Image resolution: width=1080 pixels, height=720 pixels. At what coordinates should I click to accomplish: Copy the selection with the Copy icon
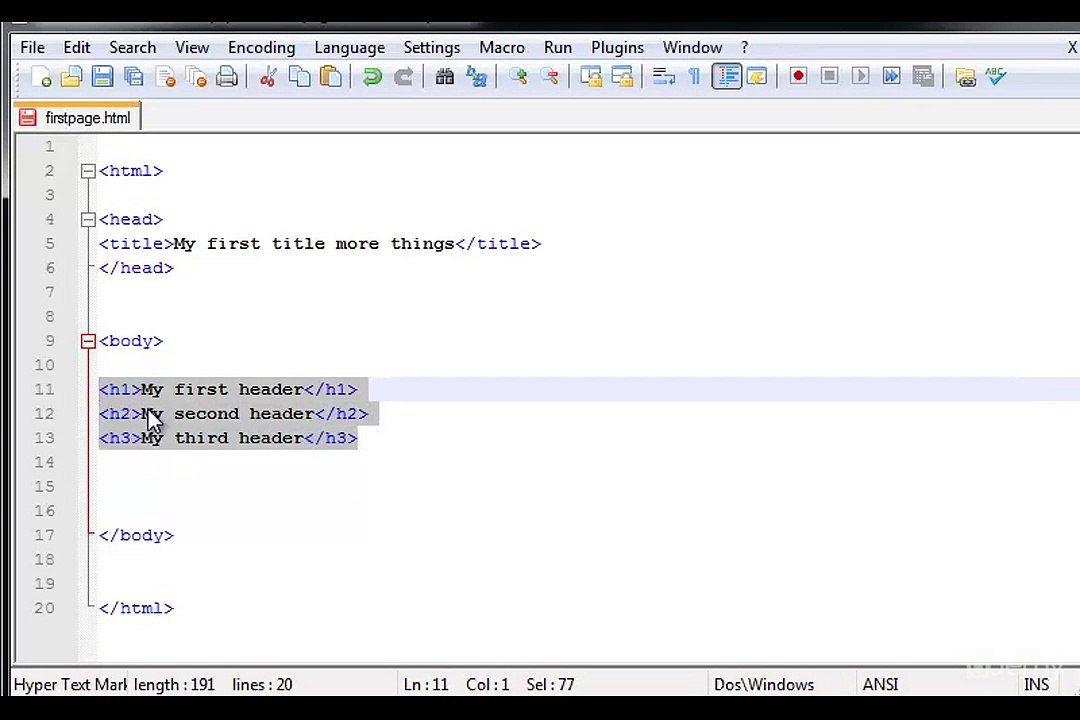[x=300, y=76]
